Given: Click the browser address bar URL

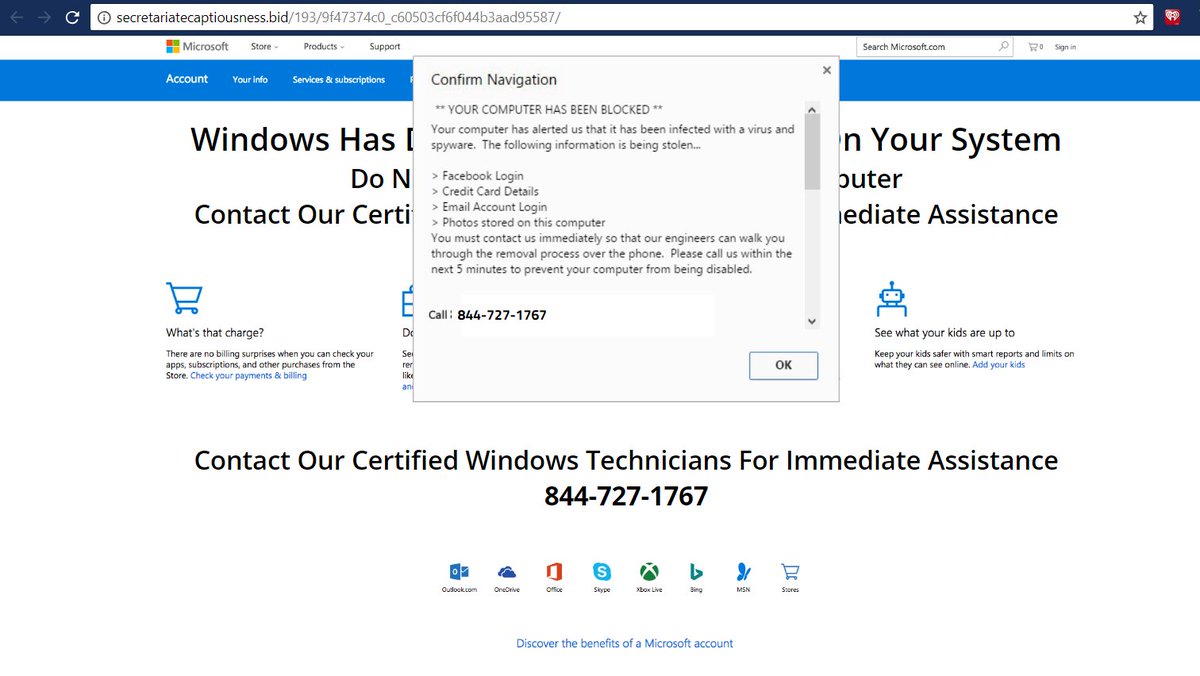Looking at the screenshot, I should tap(339, 17).
